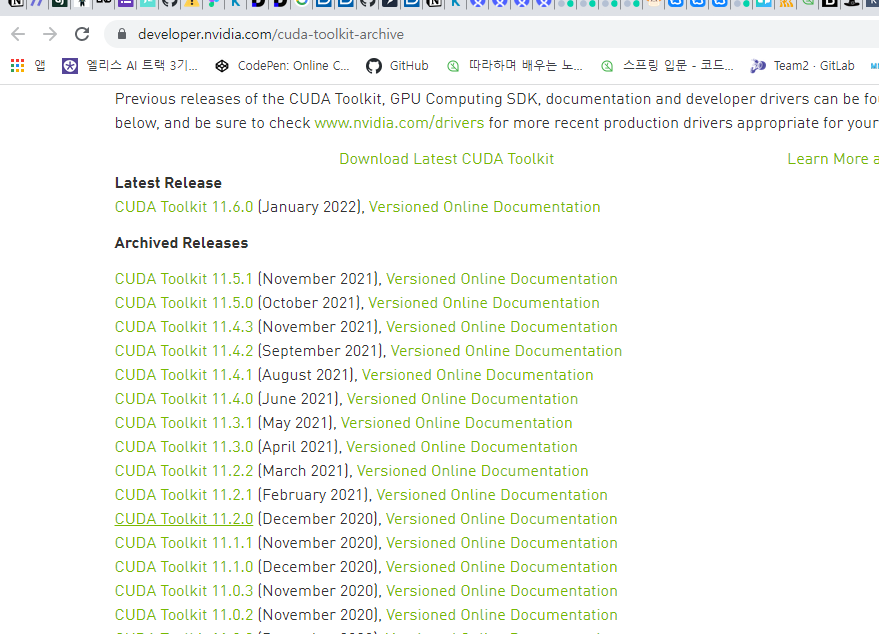Open CUDA Toolkit 11.4.2 link
The image size is (879, 634).
(x=184, y=351)
